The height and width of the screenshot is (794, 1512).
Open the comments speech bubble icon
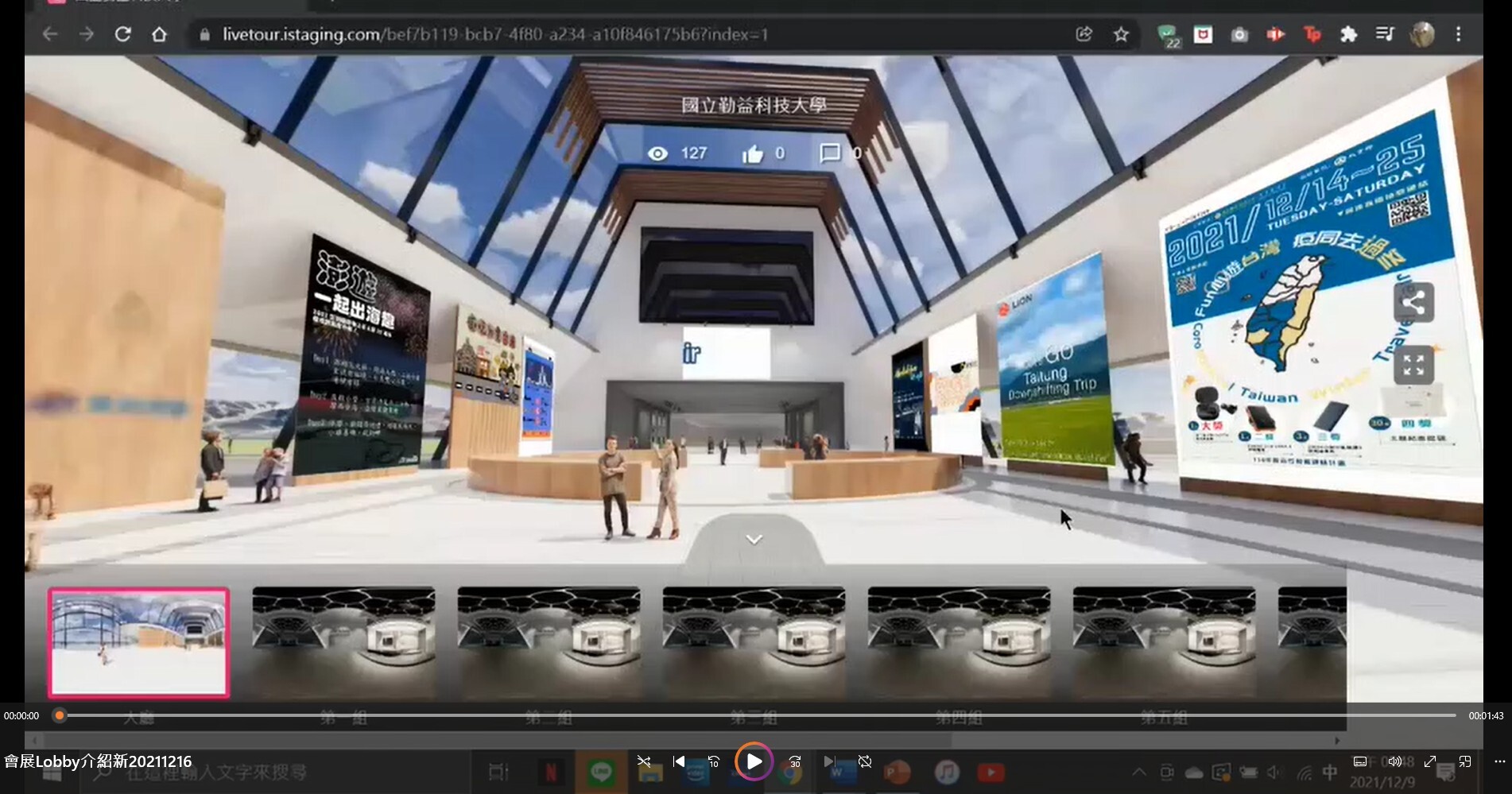830,153
